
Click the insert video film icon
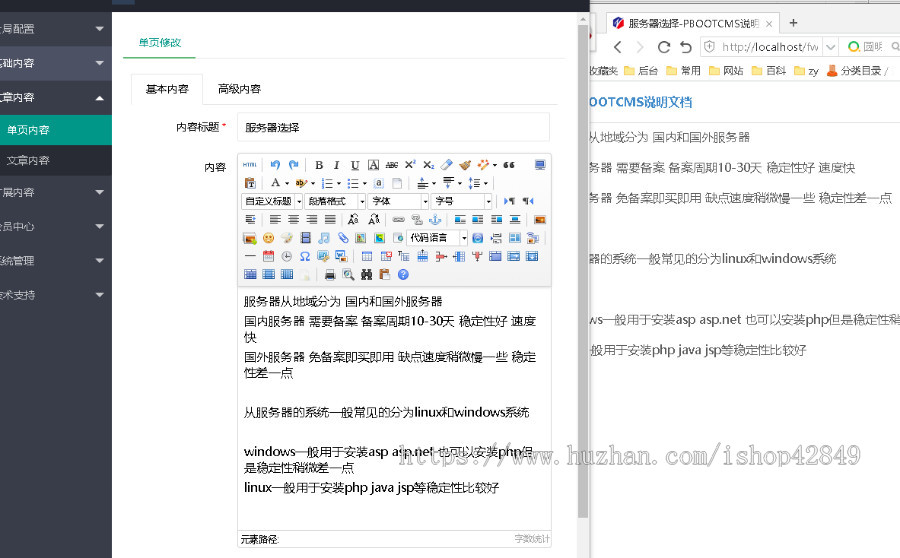[305, 238]
